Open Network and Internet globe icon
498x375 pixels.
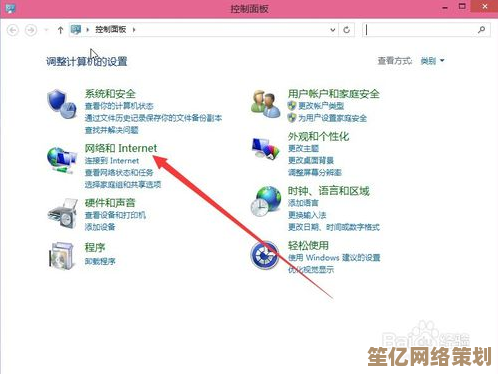[62, 160]
